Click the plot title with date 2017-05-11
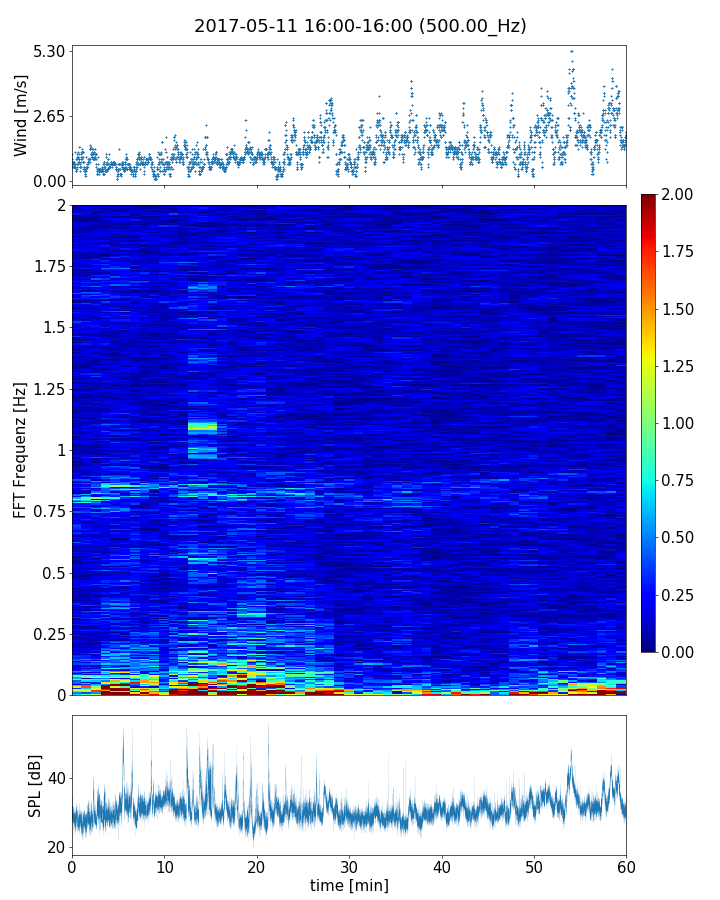 tap(360, 26)
